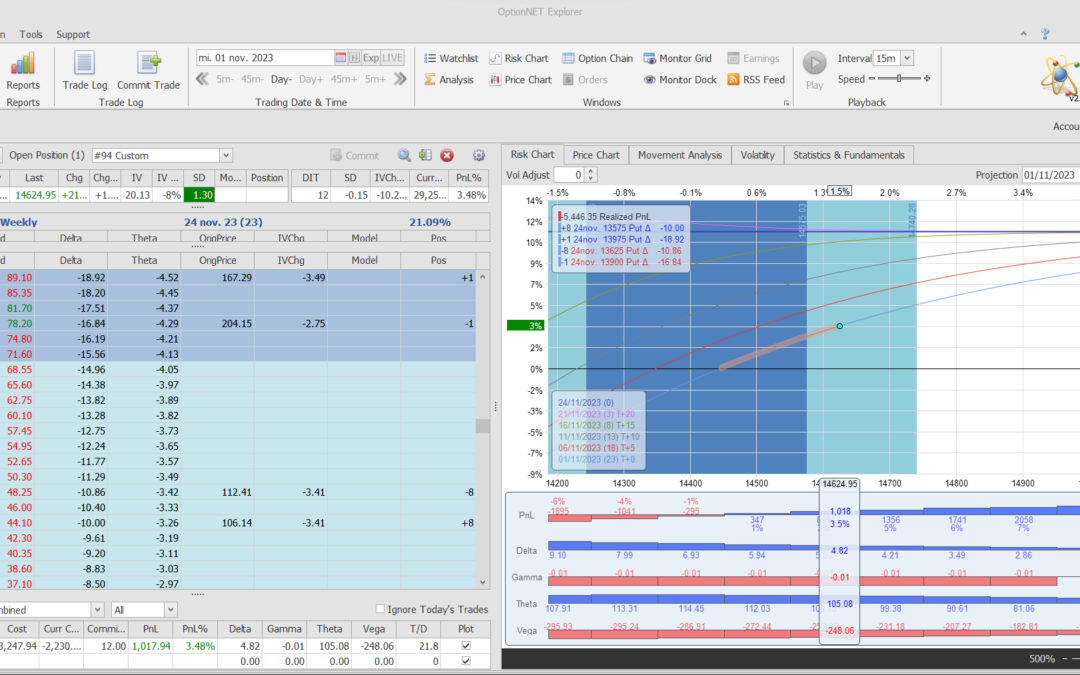Click the spreadsheet export icon in the position toolbar
The height and width of the screenshot is (675, 1080).
425,156
